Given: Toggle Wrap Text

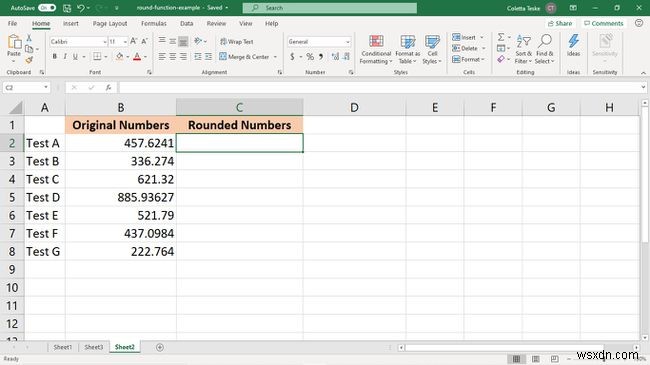Looking at the screenshot, I should [x=236, y=41].
